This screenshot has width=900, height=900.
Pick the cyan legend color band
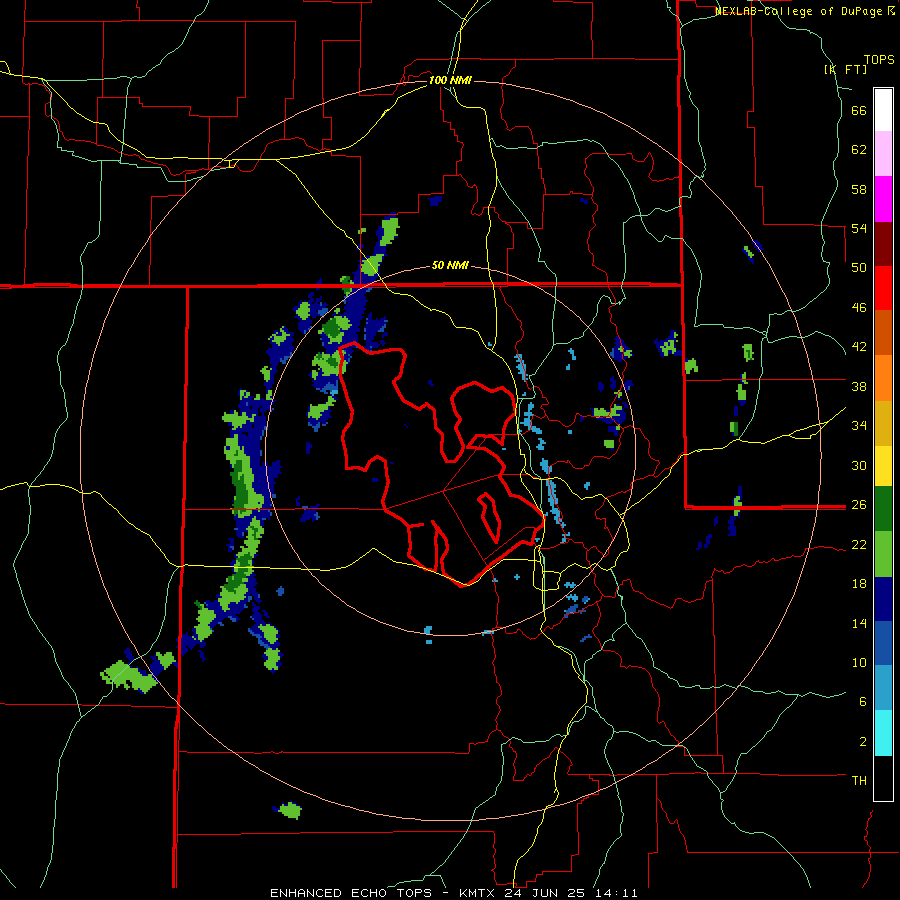(883, 733)
